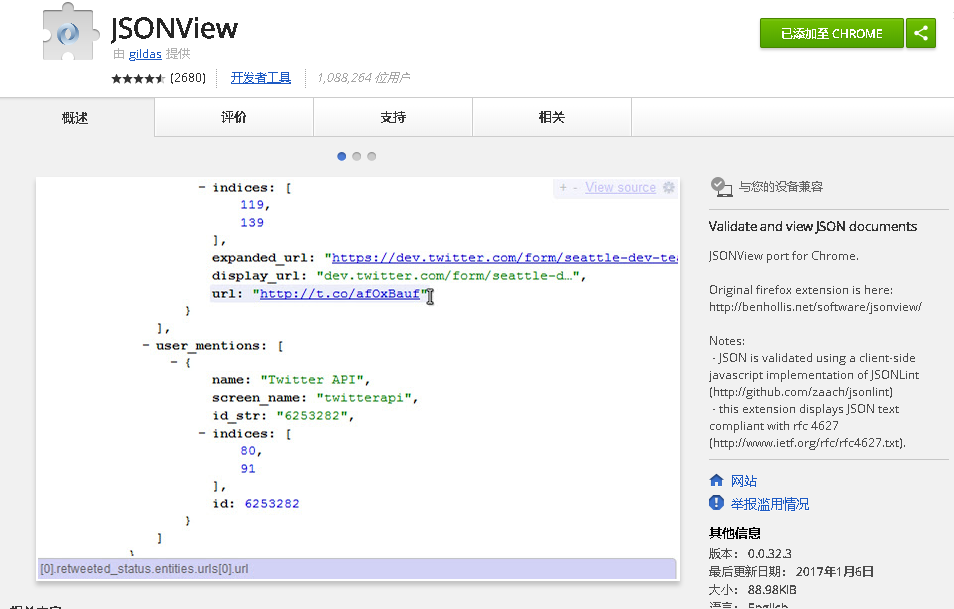Click the http://t.co/afOxBauf url link
The image size is (954, 609).
[340, 294]
